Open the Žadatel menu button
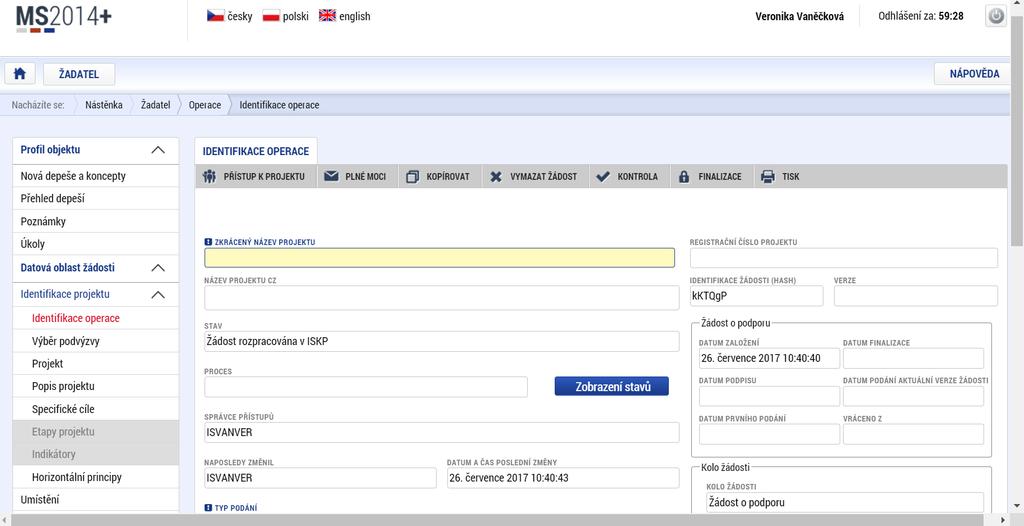Screen dimensions: 1024x526 pyautogui.click(x=79, y=74)
